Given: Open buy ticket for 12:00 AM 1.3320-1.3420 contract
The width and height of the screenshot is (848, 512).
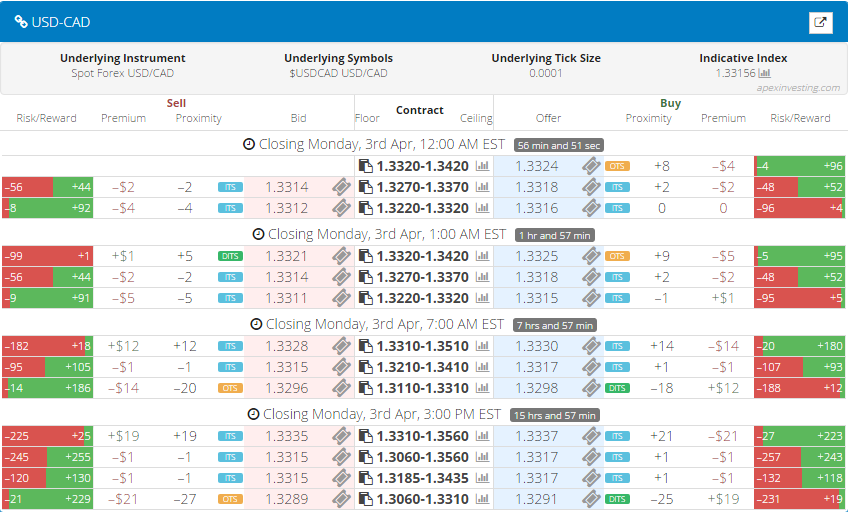Looking at the screenshot, I should (x=591, y=166).
